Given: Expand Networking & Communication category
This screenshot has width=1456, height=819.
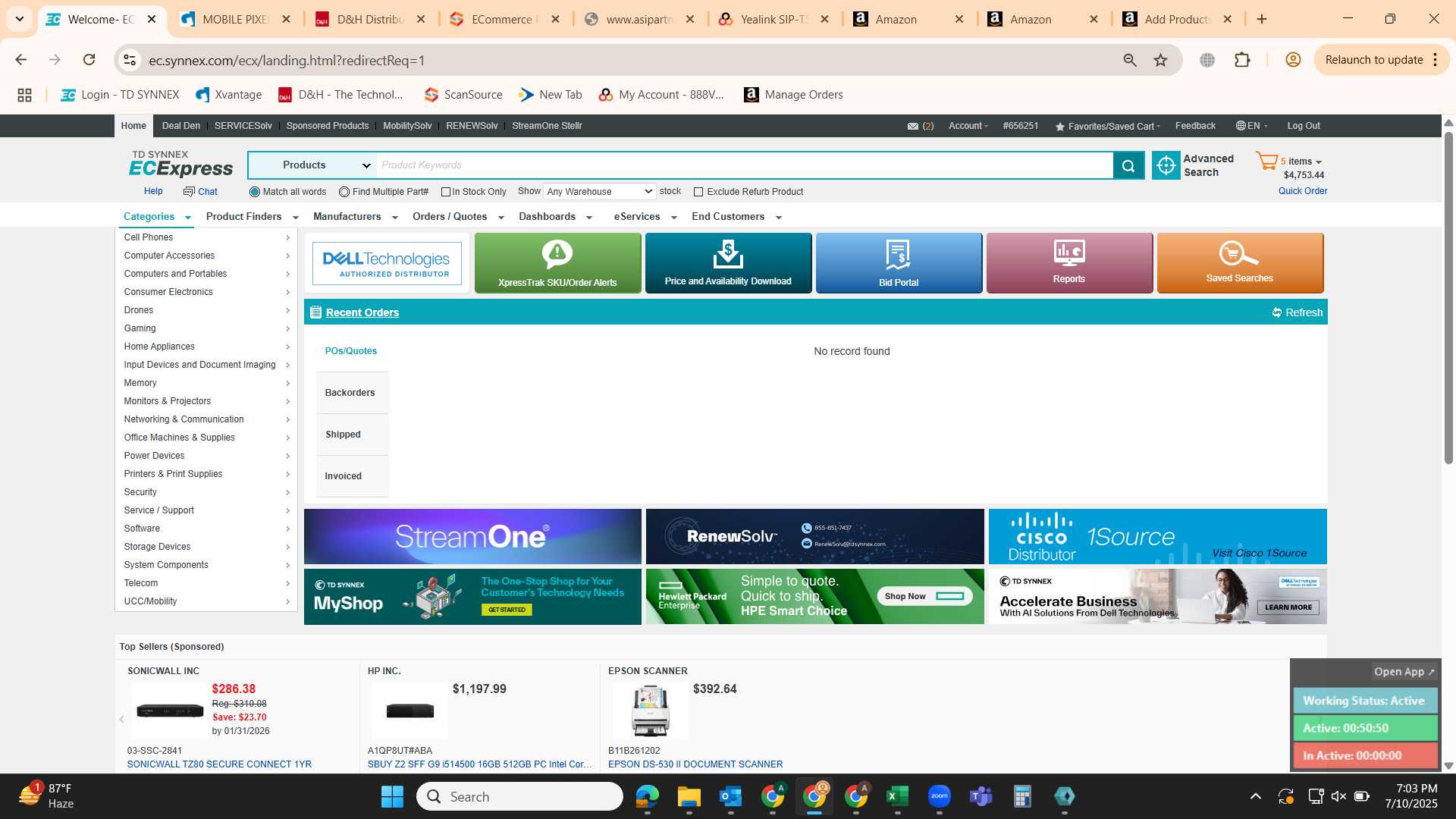Looking at the screenshot, I should [206, 419].
